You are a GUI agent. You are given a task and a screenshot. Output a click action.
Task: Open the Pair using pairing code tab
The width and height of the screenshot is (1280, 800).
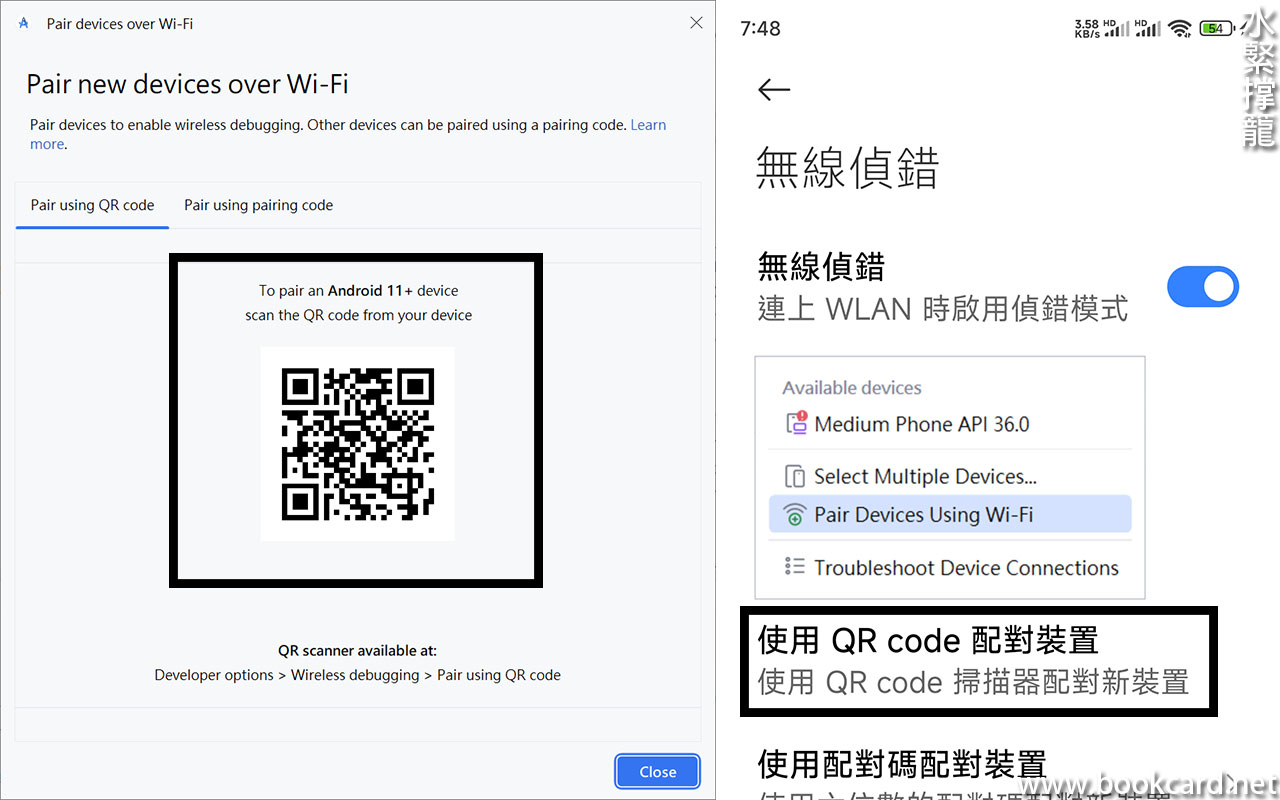pos(258,205)
